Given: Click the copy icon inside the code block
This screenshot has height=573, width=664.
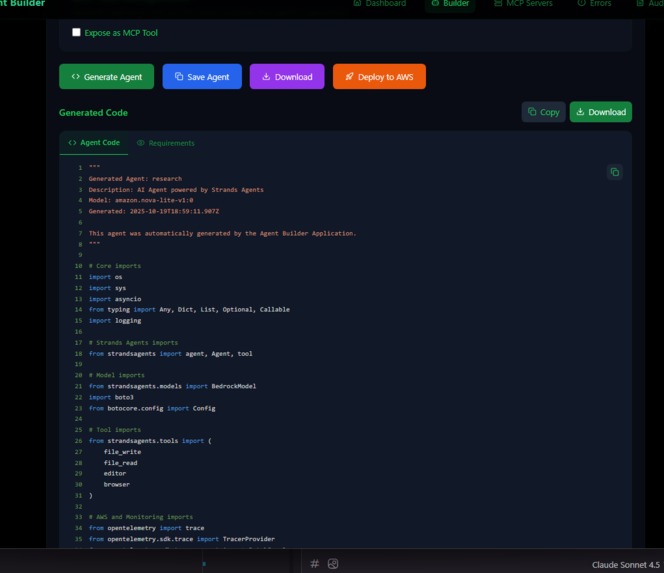Looking at the screenshot, I should pos(614,172).
